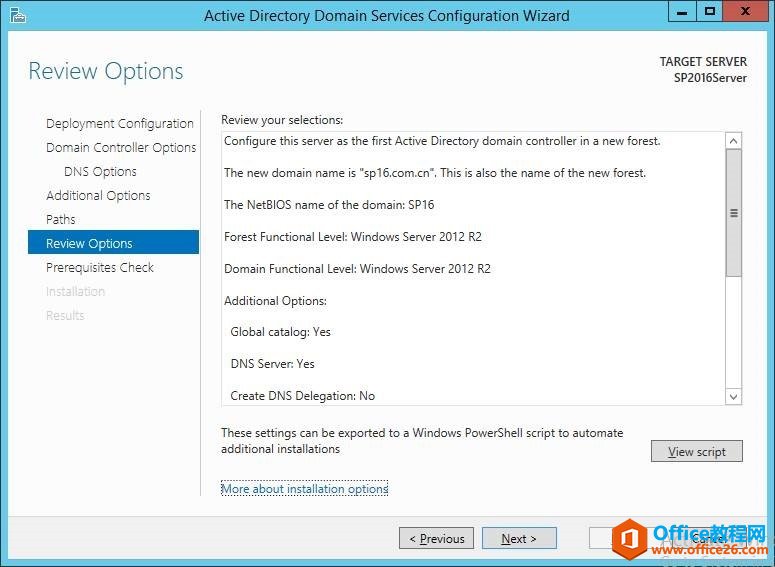Image resolution: width=775 pixels, height=567 pixels.
Task: Proceed with the Next button
Action: 519,539
